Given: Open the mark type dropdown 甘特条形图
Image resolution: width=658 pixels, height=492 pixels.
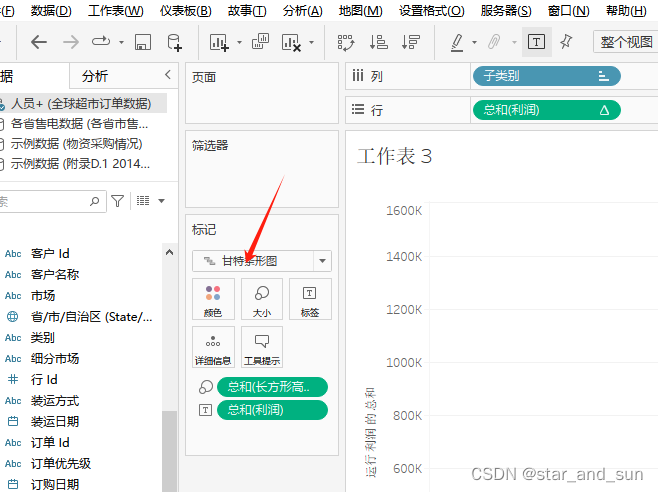Looking at the screenshot, I should coord(262,261).
